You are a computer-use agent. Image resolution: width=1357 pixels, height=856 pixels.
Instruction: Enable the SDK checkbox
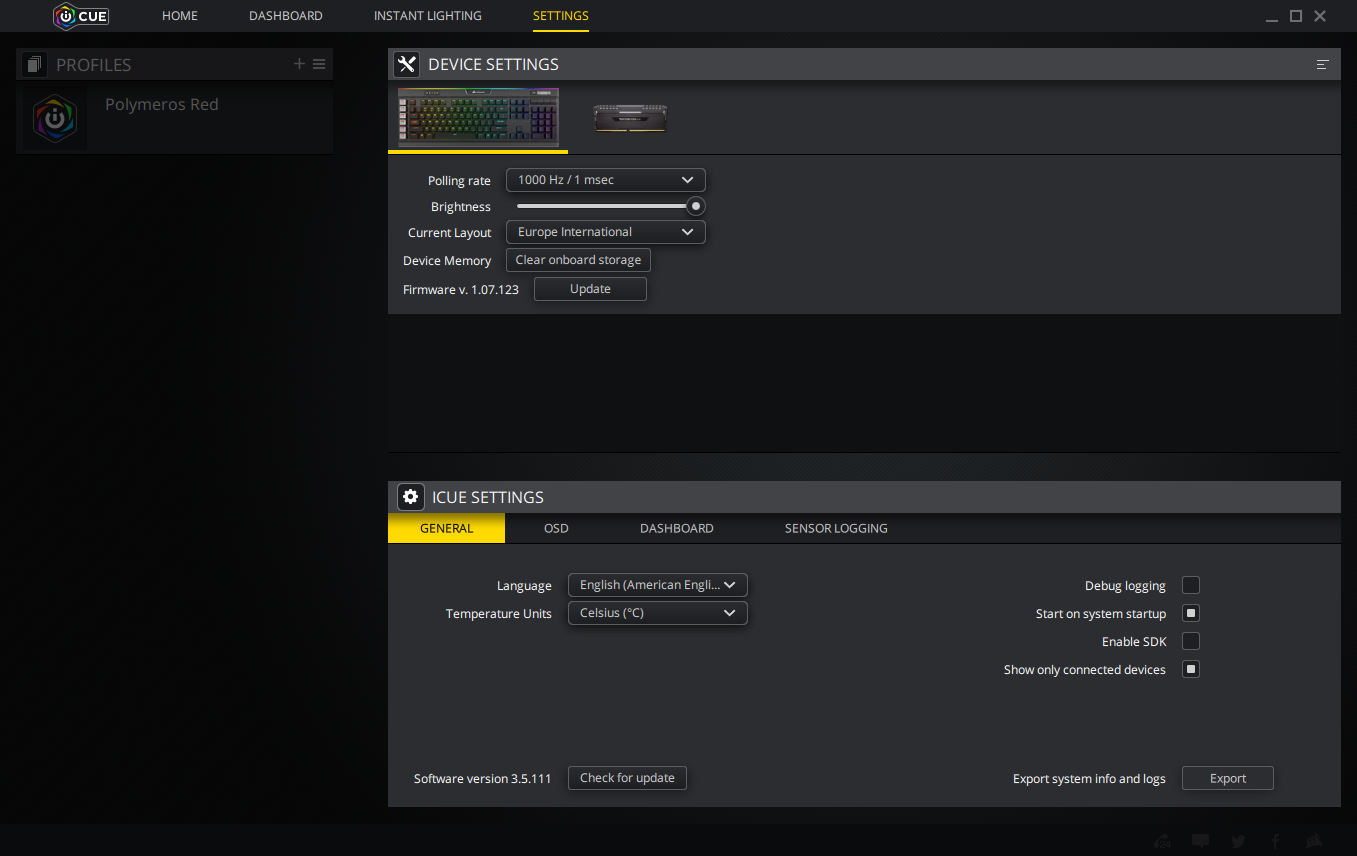pos(1191,641)
